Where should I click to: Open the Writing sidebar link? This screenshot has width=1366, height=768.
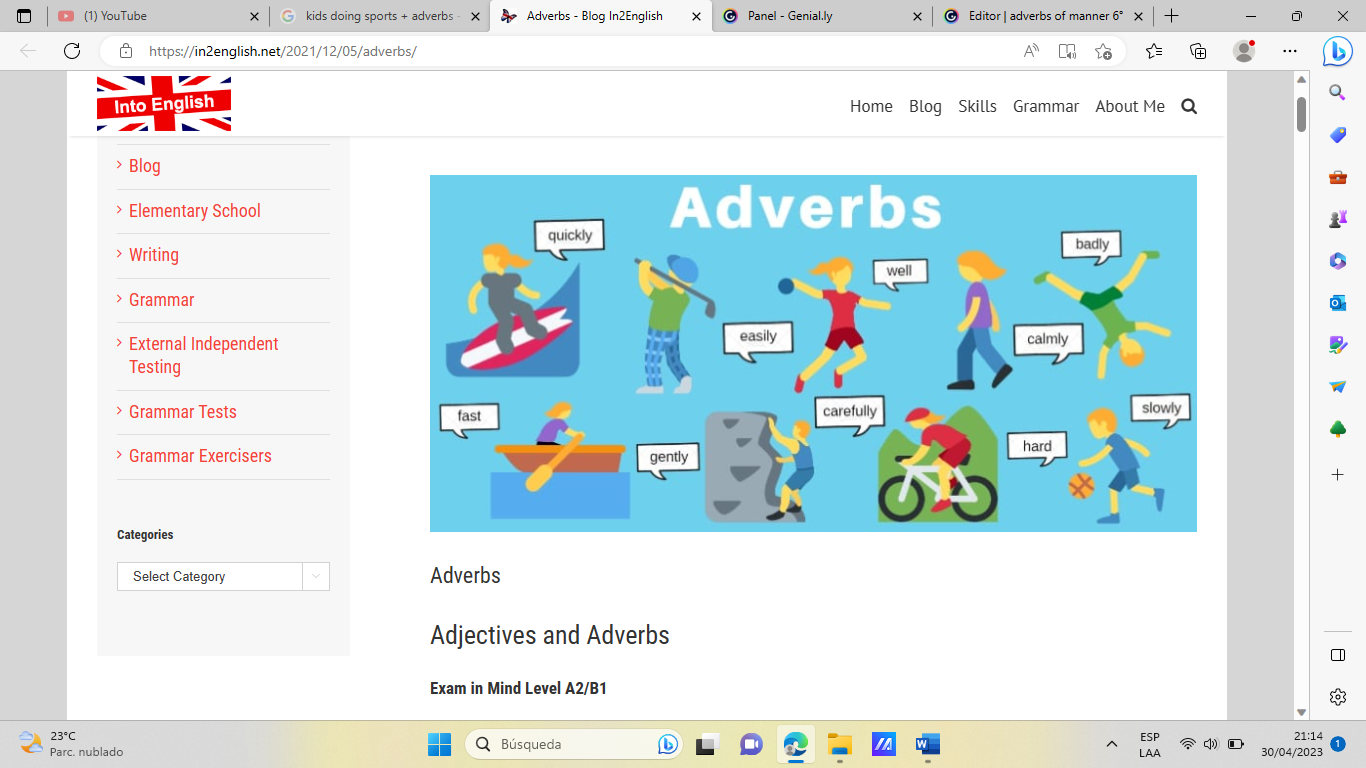tap(154, 255)
